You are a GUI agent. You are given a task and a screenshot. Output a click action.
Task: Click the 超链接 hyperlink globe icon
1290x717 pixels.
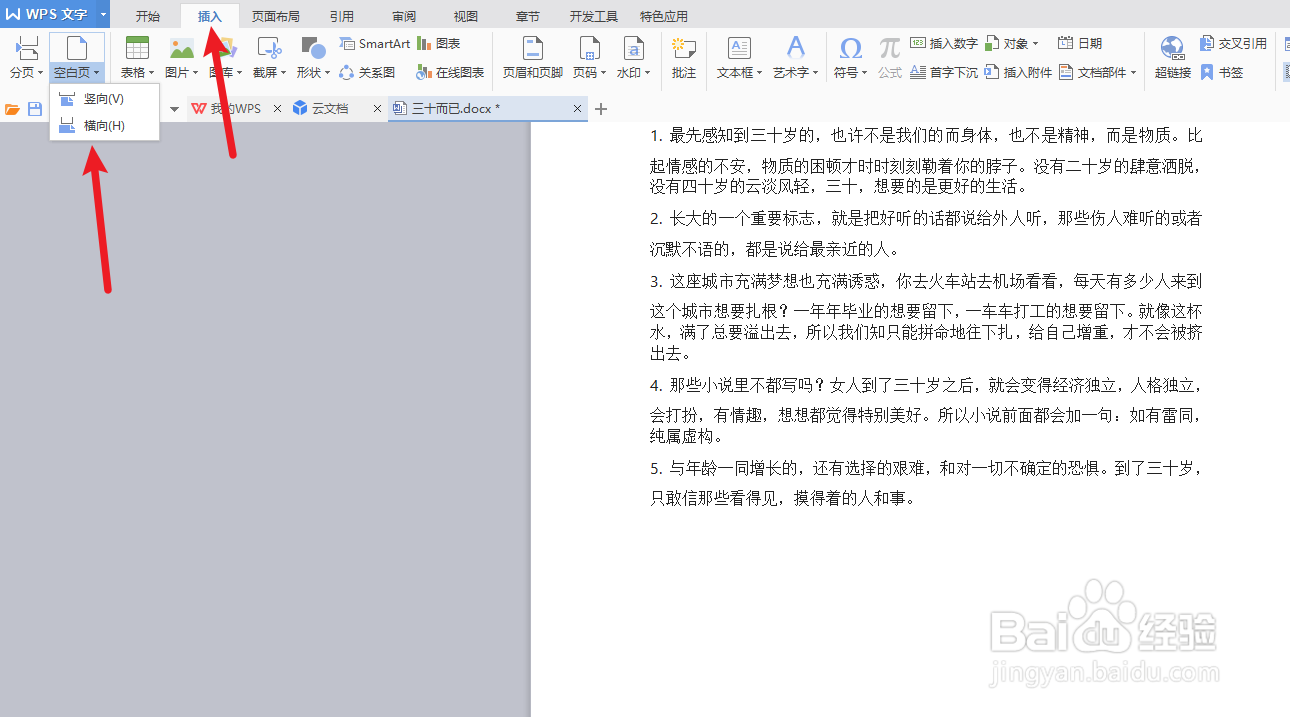[x=1172, y=47]
